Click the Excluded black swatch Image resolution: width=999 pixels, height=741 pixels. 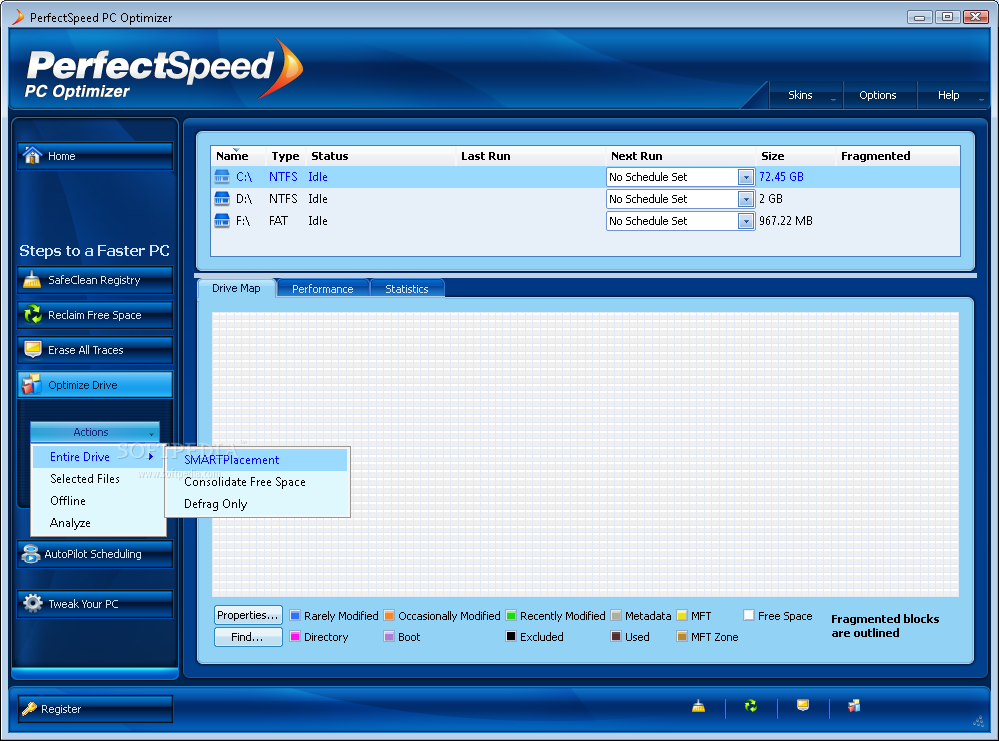coord(511,637)
